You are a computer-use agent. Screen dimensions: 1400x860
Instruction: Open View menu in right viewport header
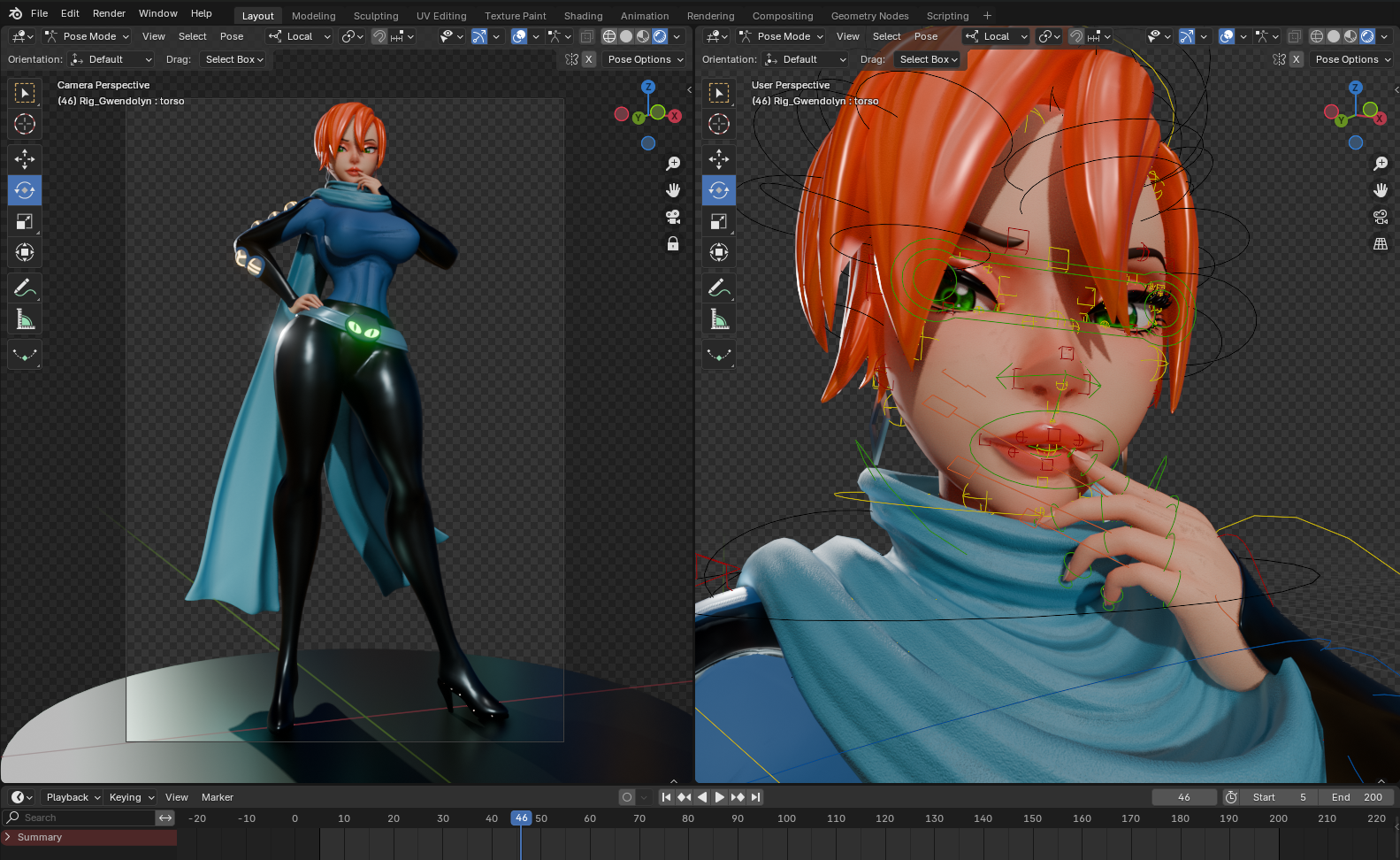(x=848, y=36)
